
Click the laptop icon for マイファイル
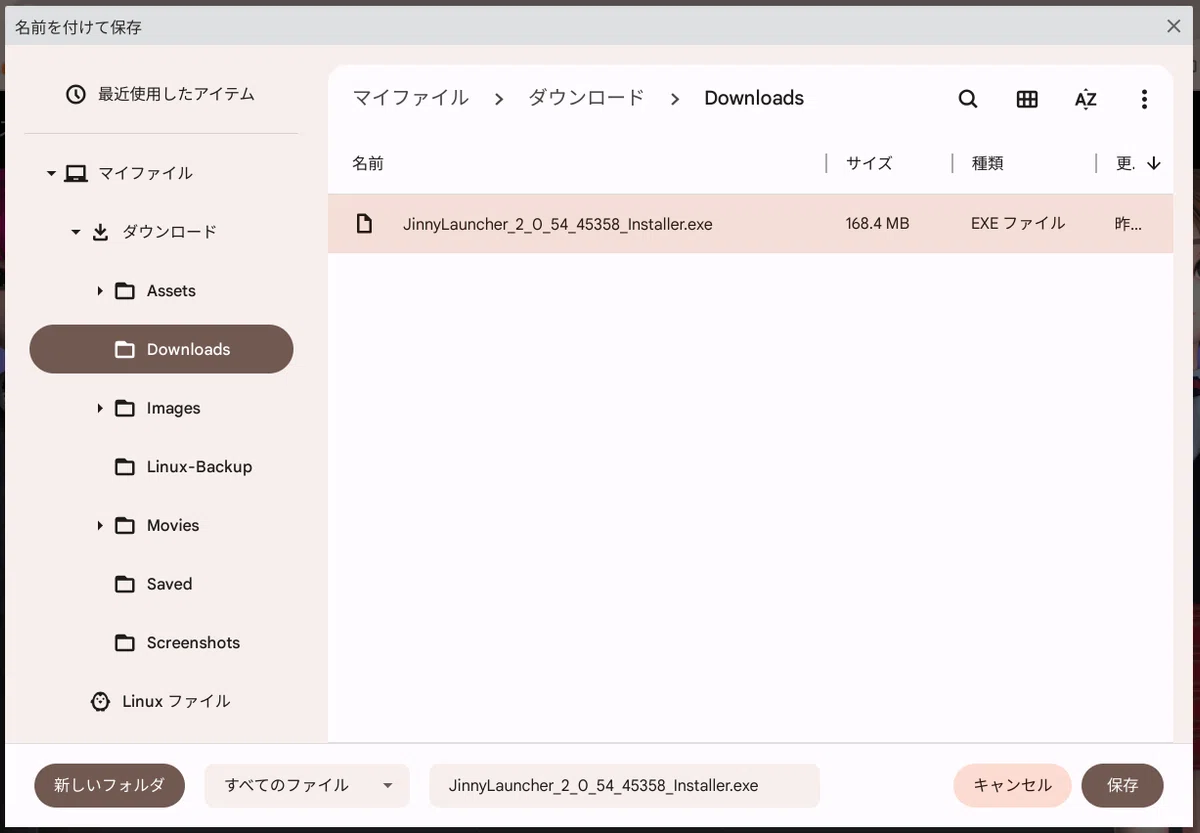coord(76,173)
